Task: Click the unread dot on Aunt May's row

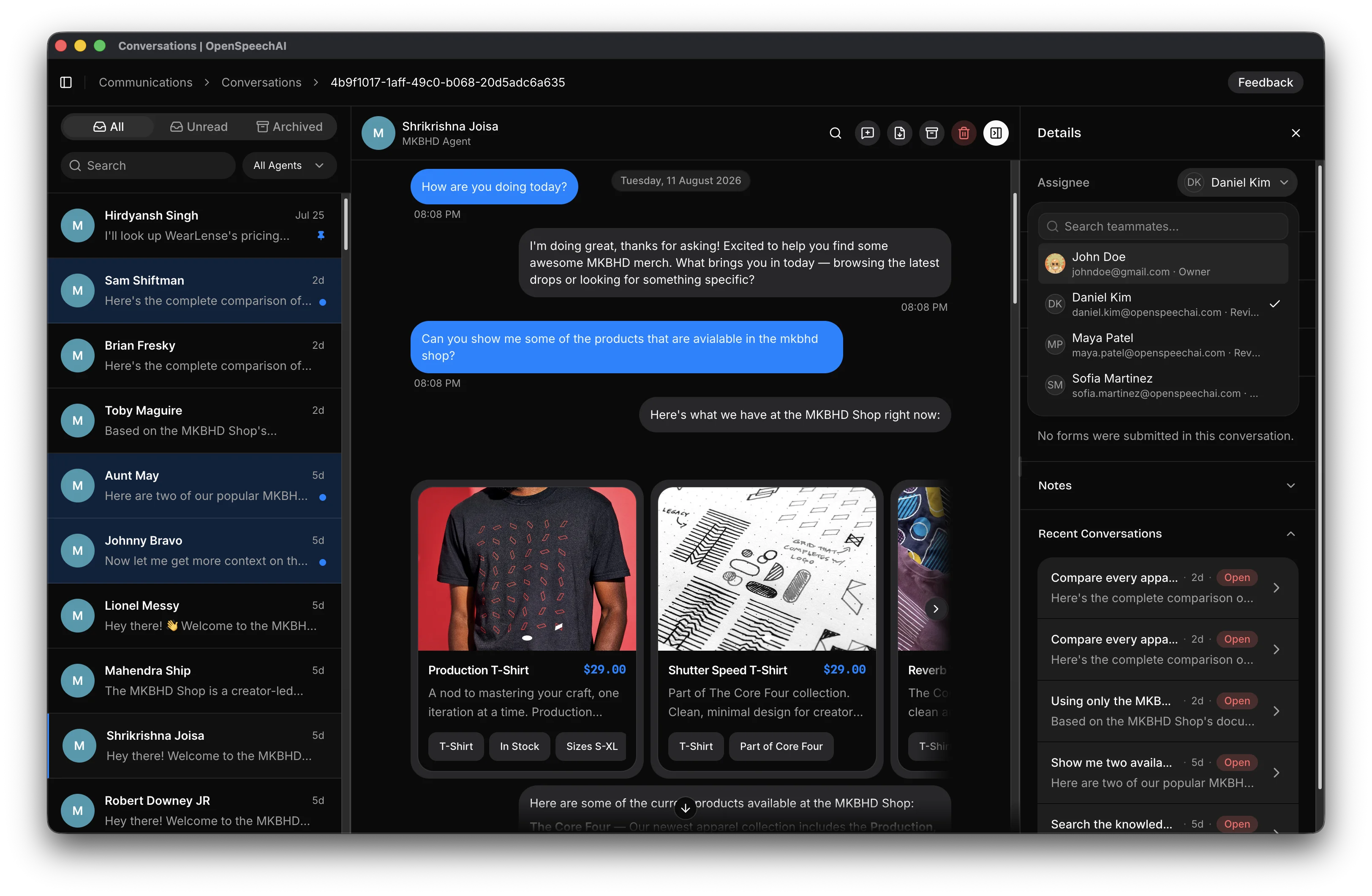Action: coord(323,497)
